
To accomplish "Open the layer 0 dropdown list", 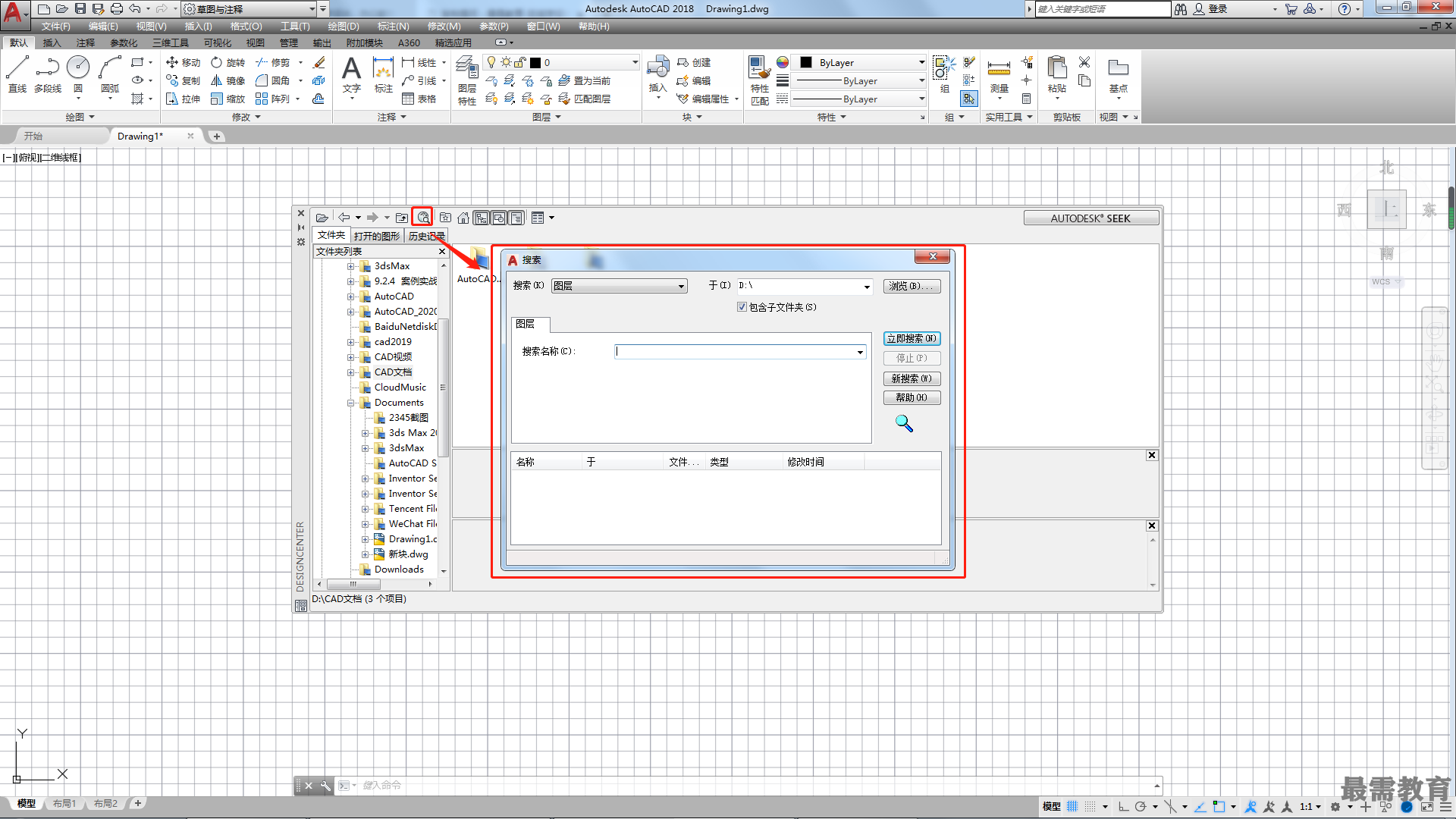I will (635, 62).
